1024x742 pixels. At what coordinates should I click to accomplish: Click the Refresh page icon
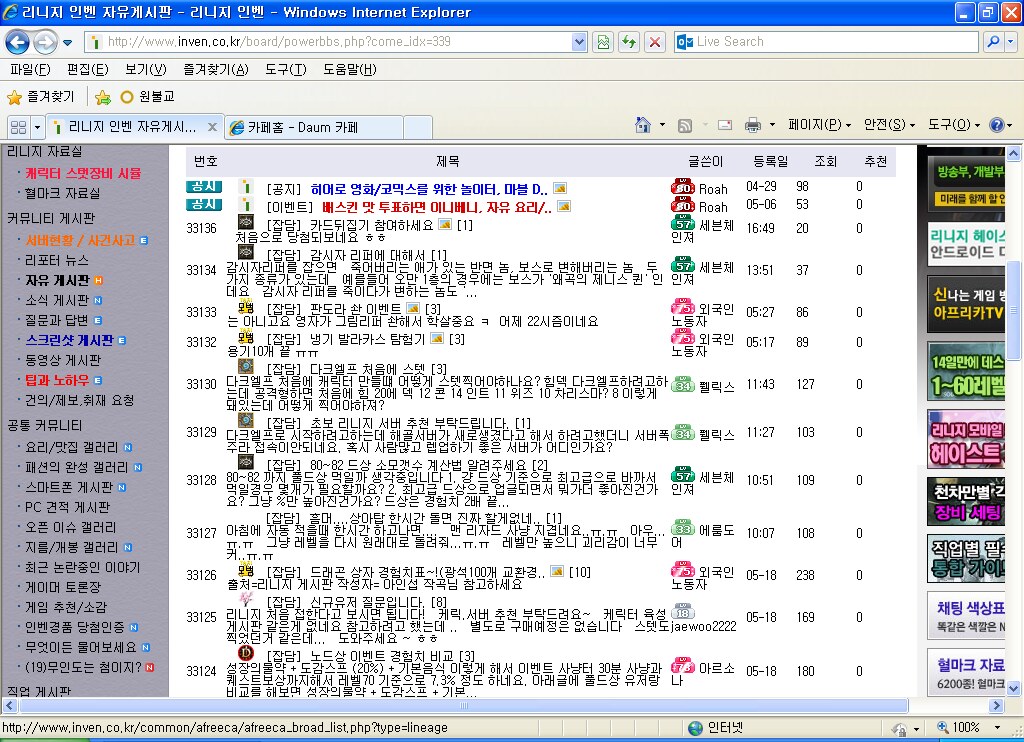point(629,42)
